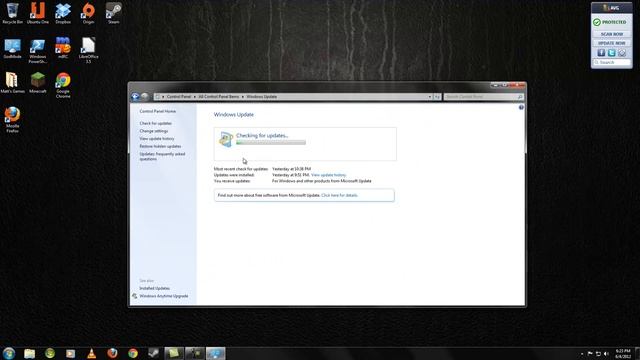Screen dimensions: 640x360
Task: Click the PROTECTED status in AVG gadget
Action: tap(610, 22)
